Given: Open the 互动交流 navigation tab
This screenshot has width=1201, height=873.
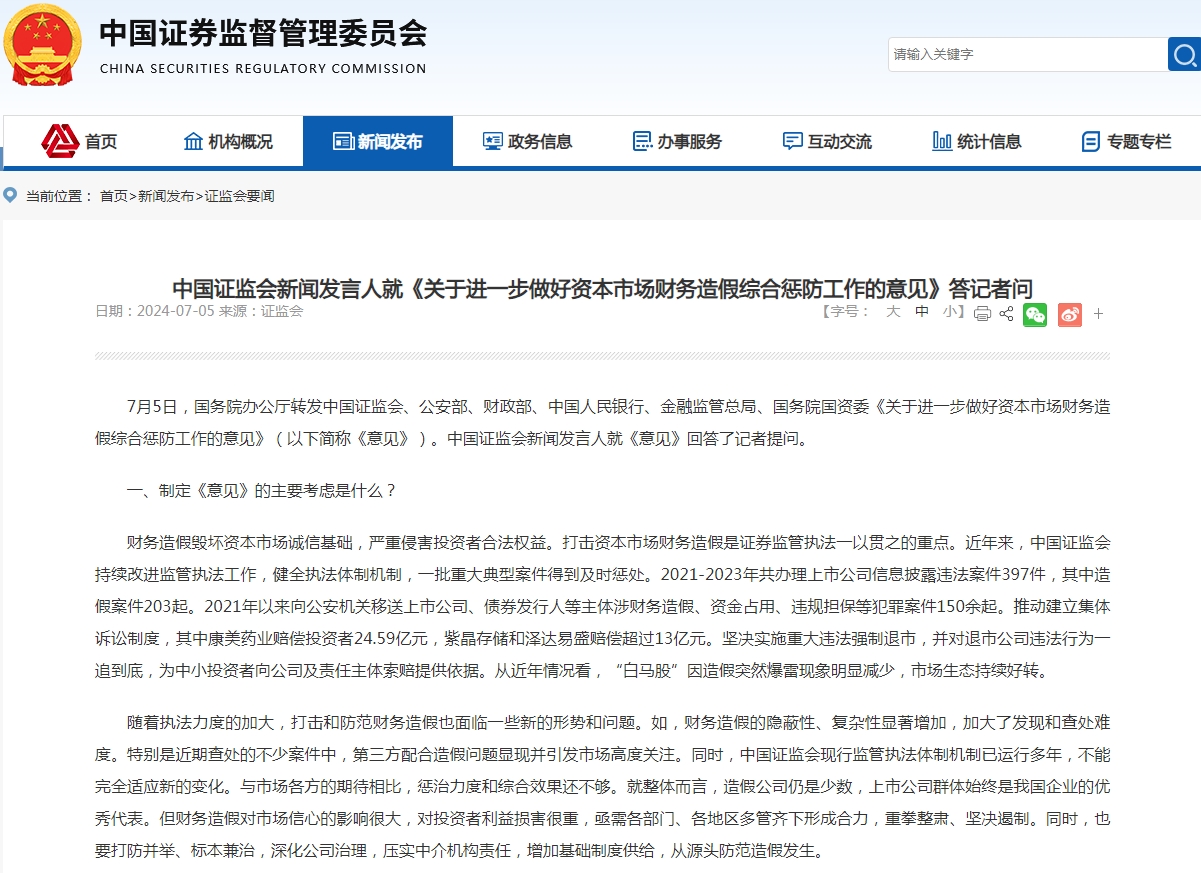Looking at the screenshot, I should [828, 141].
